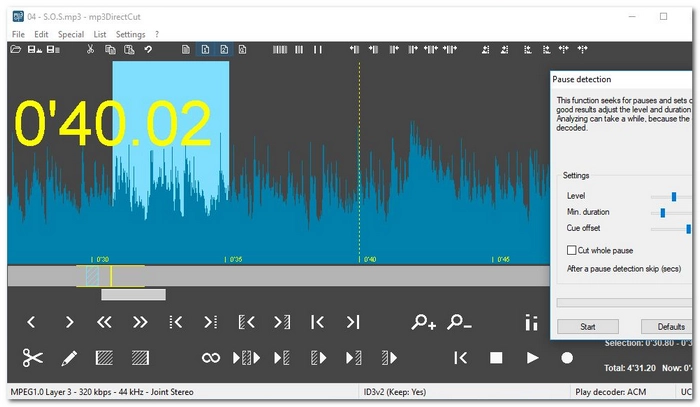This screenshot has height=407, width=700.
Task: Click the round record button
Action: (567, 358)
